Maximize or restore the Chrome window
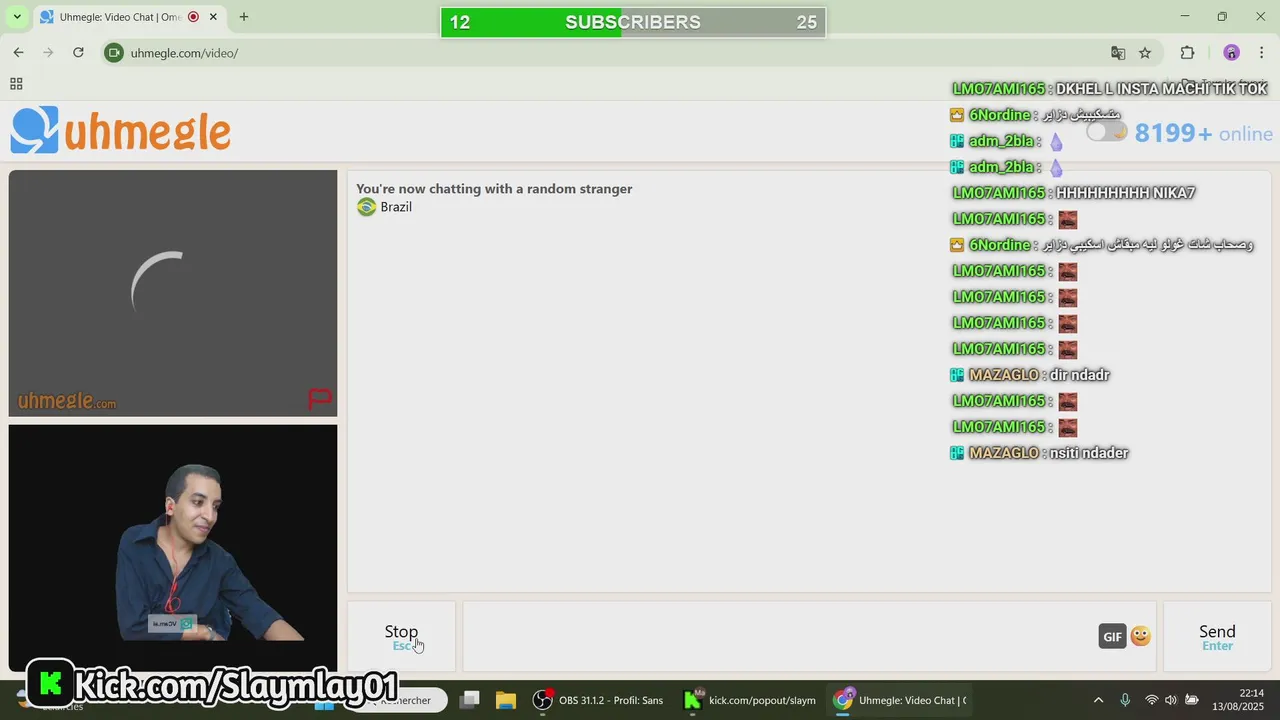Screen dimensions: 1280x720 [x=1222, y=16]
